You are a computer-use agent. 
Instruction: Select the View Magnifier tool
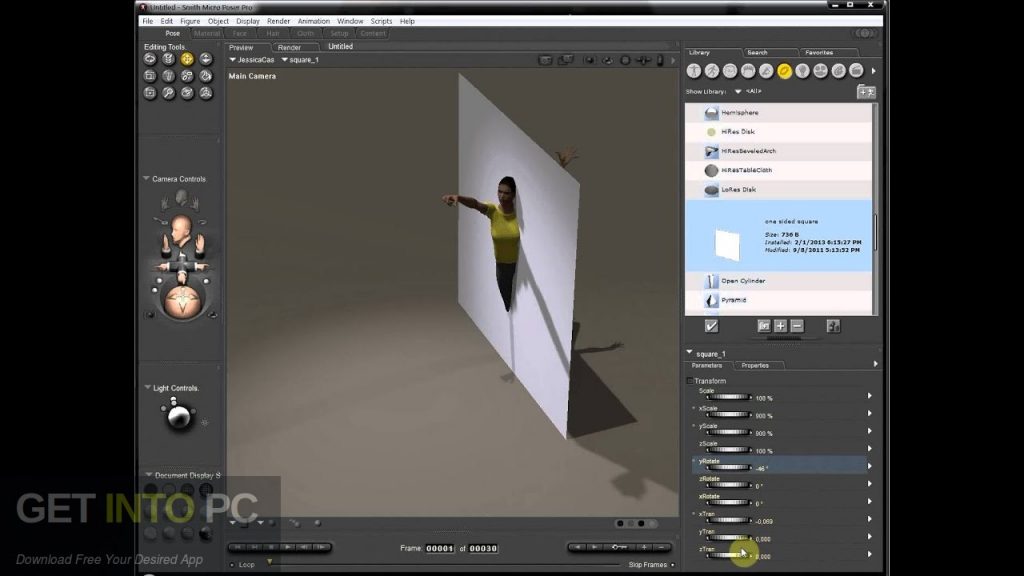(168, 93)
